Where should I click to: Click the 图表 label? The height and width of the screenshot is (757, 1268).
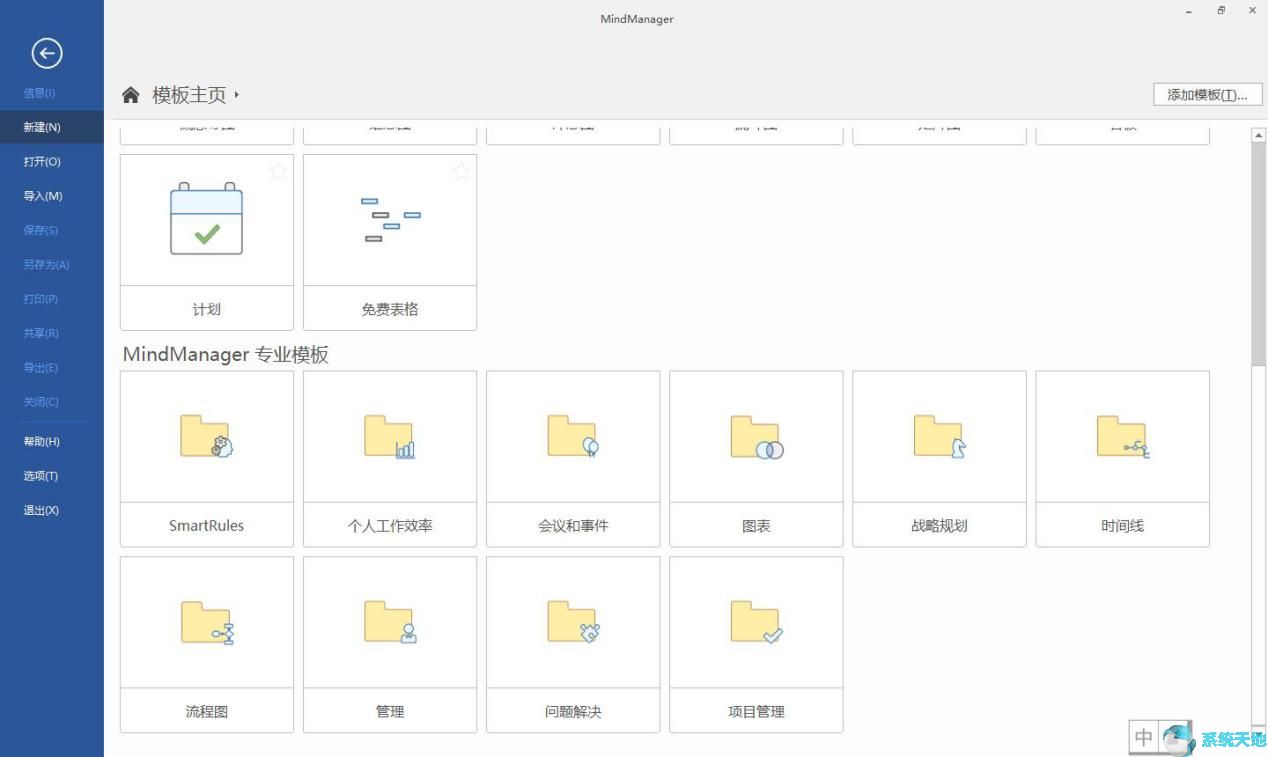(756, 525)
